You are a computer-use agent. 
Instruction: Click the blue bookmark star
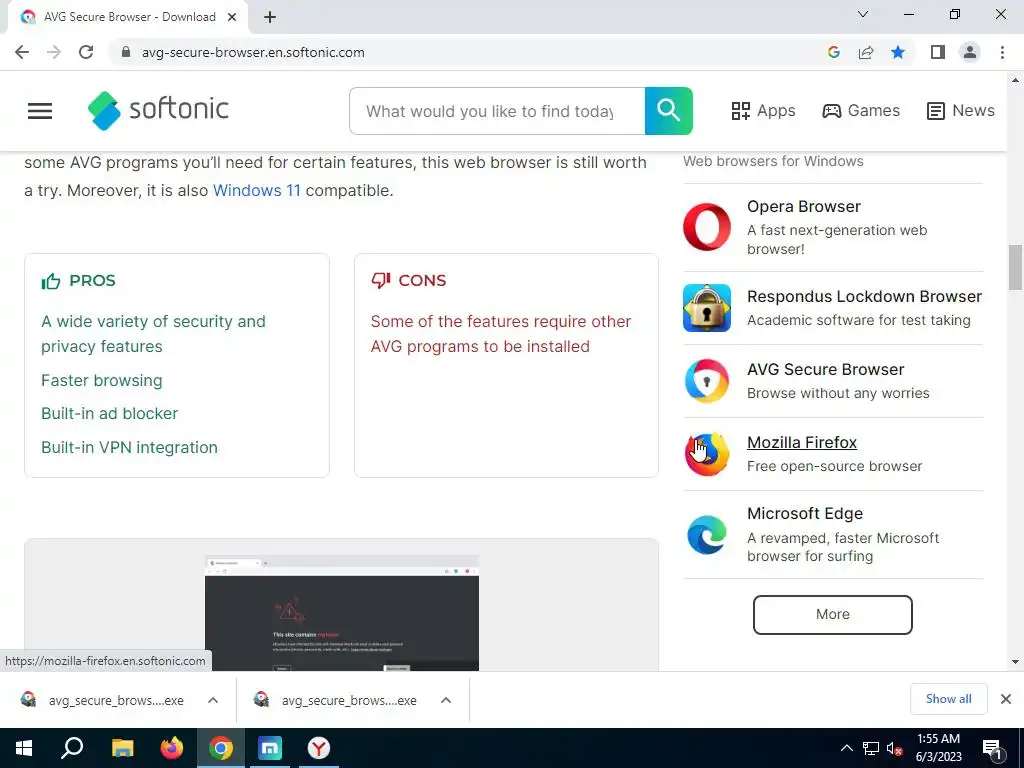pyautogui.click(x=898, y=52)
